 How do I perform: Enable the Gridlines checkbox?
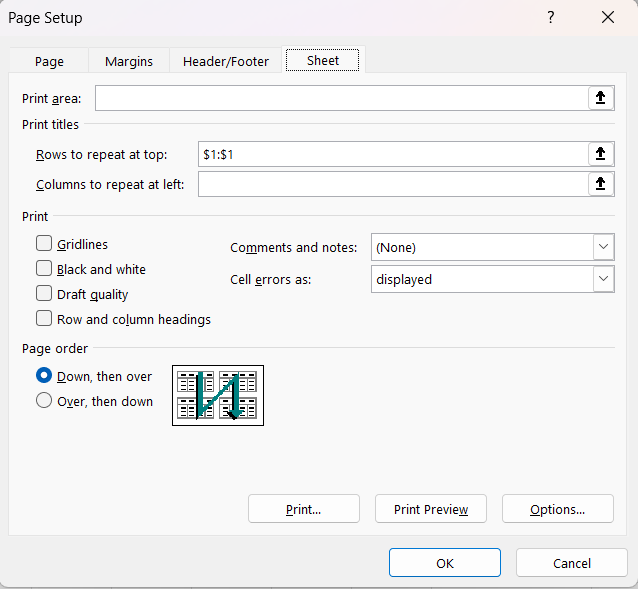44,243
